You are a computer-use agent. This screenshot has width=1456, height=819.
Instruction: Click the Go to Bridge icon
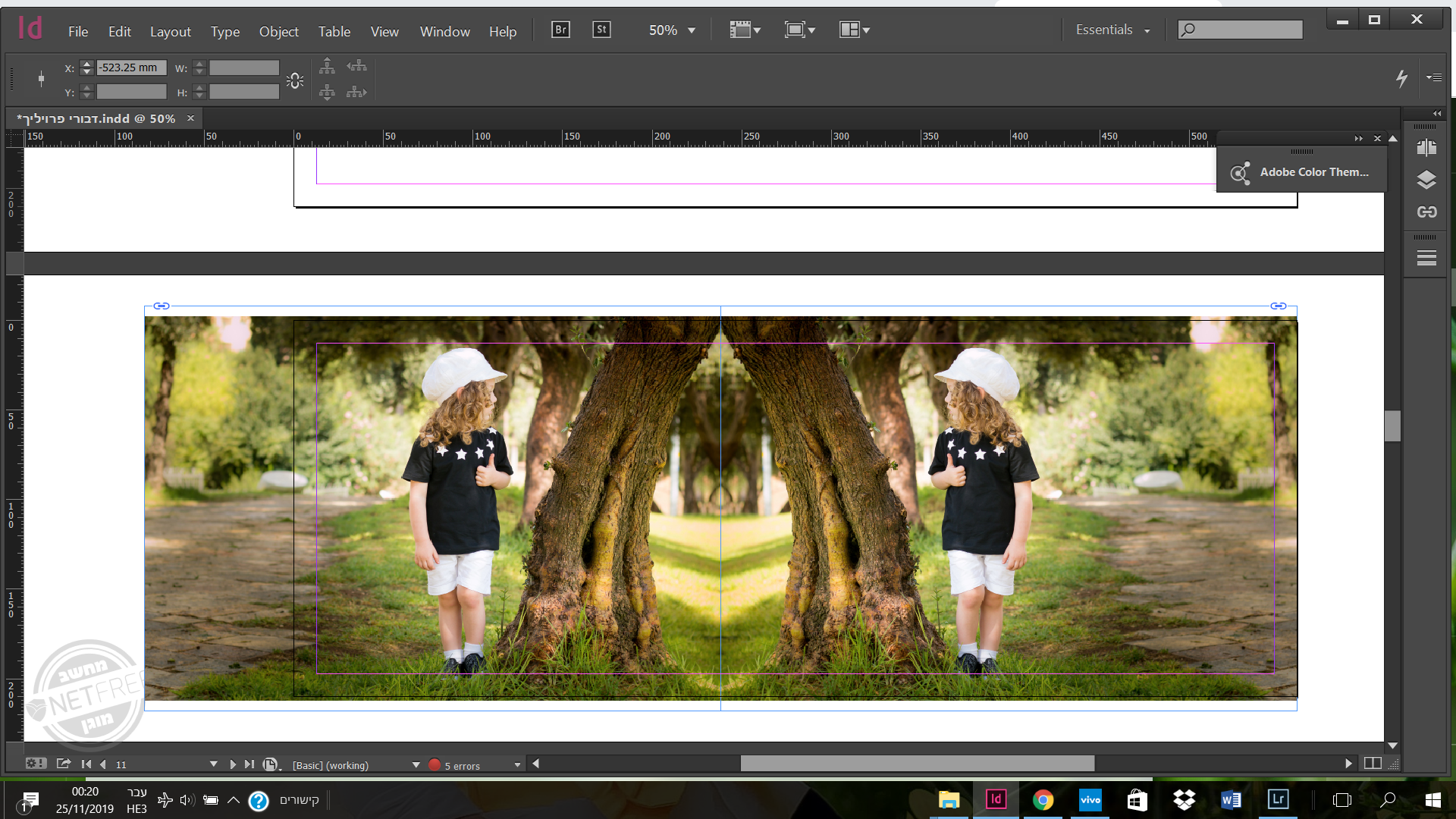[x=560, y=30]
